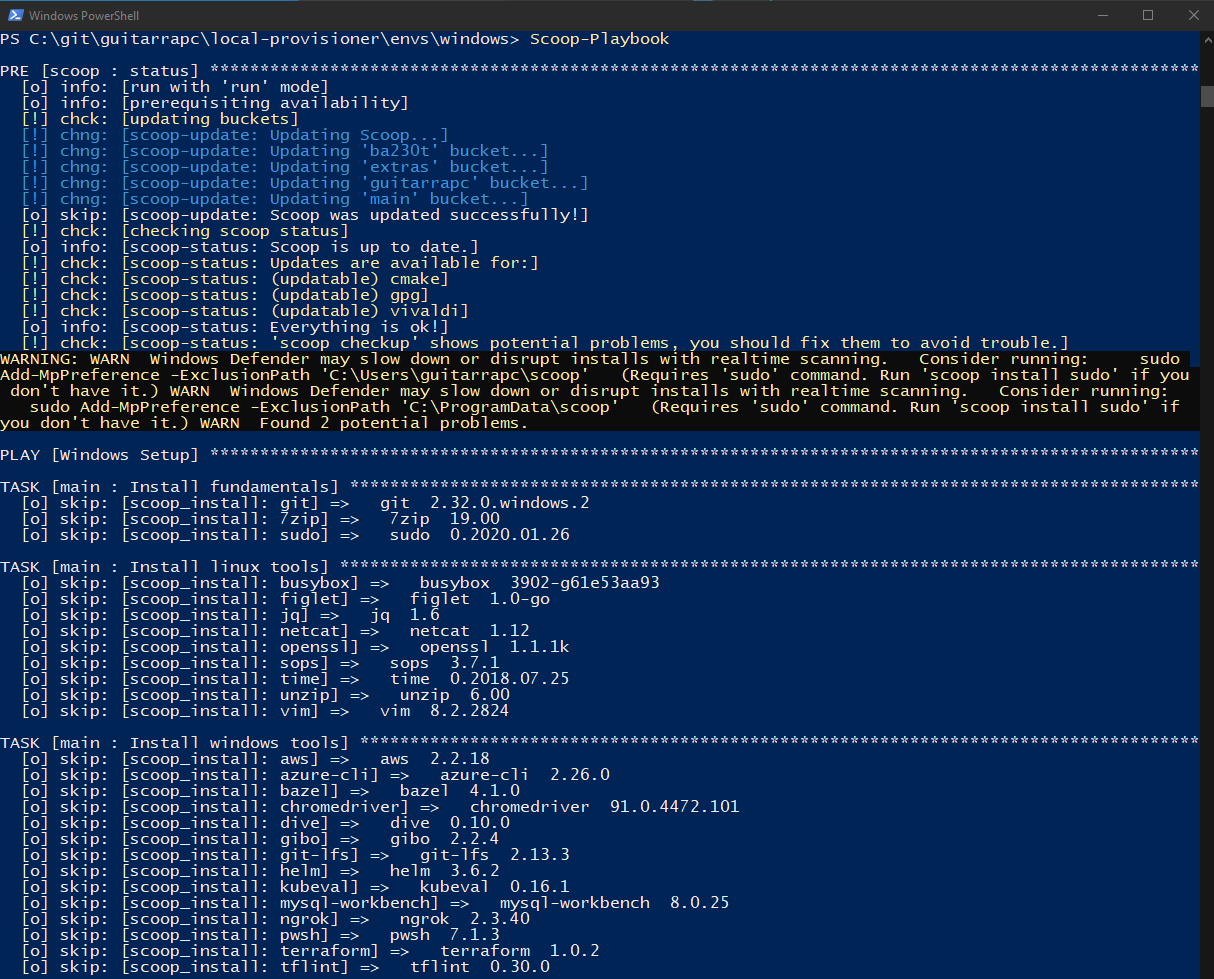
Task: Click 'Scoop was updated successfully!' line
Action: tap(305, 215)
